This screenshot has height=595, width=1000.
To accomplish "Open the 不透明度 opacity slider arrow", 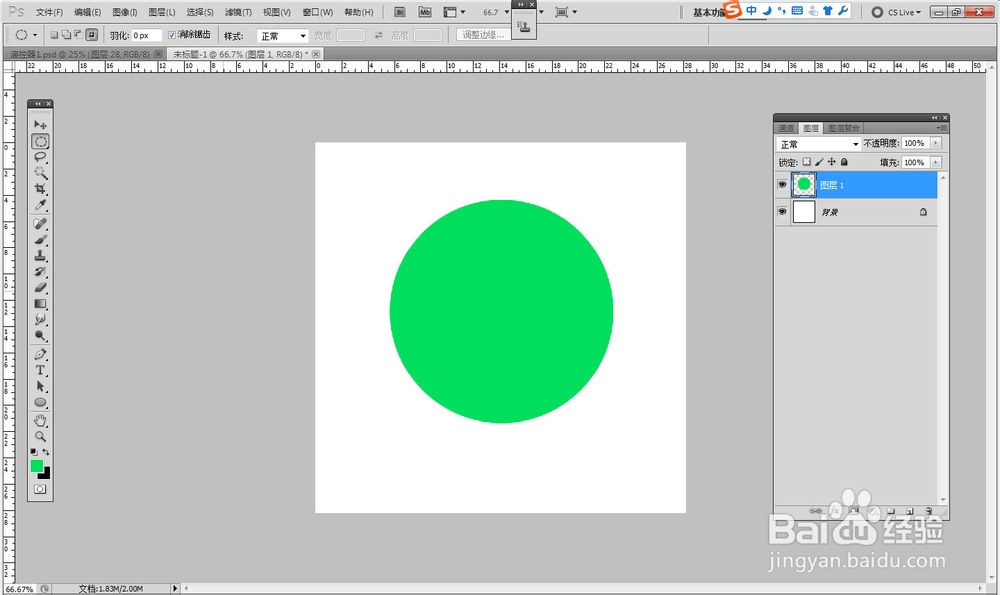I will click(936, 143).
